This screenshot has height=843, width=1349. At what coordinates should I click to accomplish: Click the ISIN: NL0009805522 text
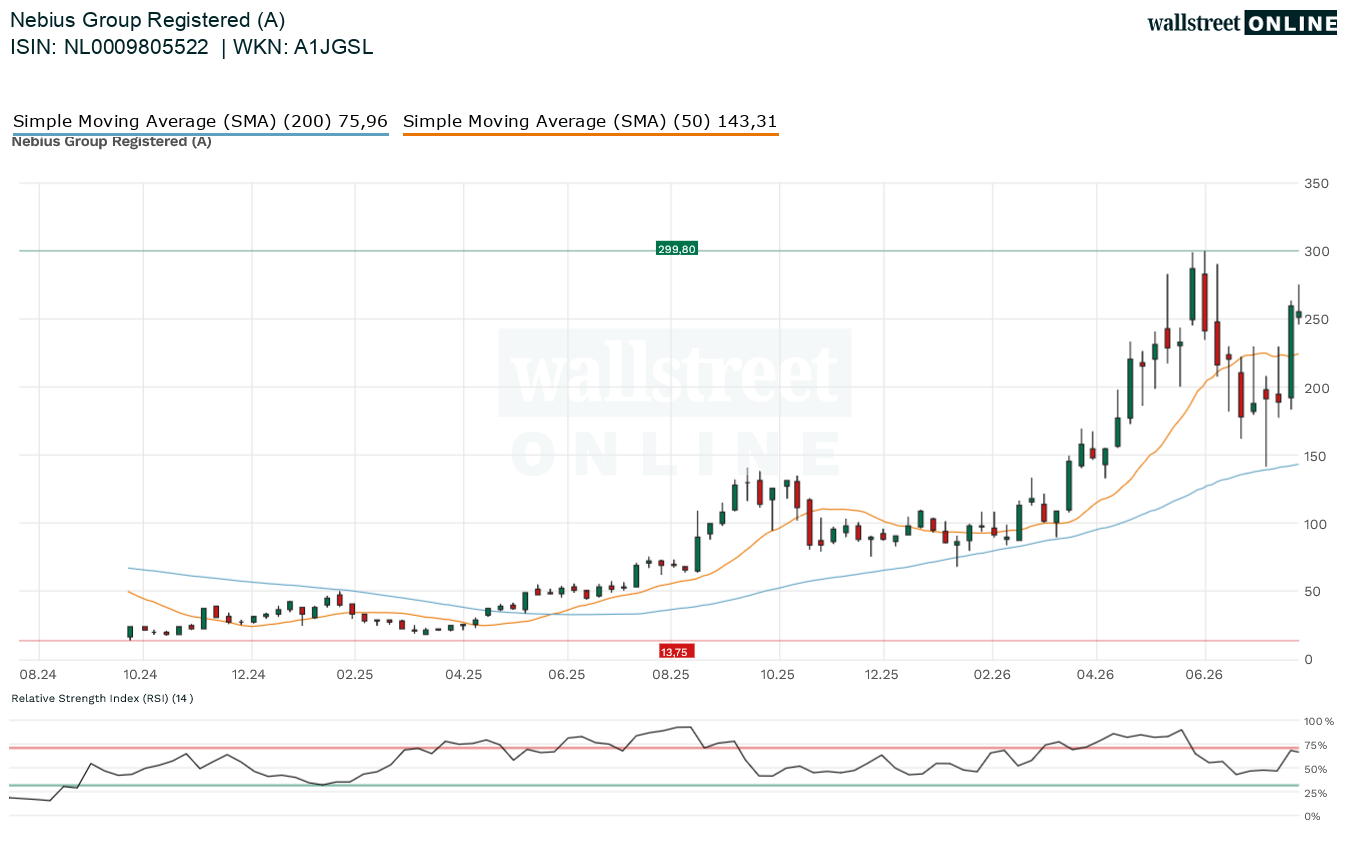click(x=110, y=47)
